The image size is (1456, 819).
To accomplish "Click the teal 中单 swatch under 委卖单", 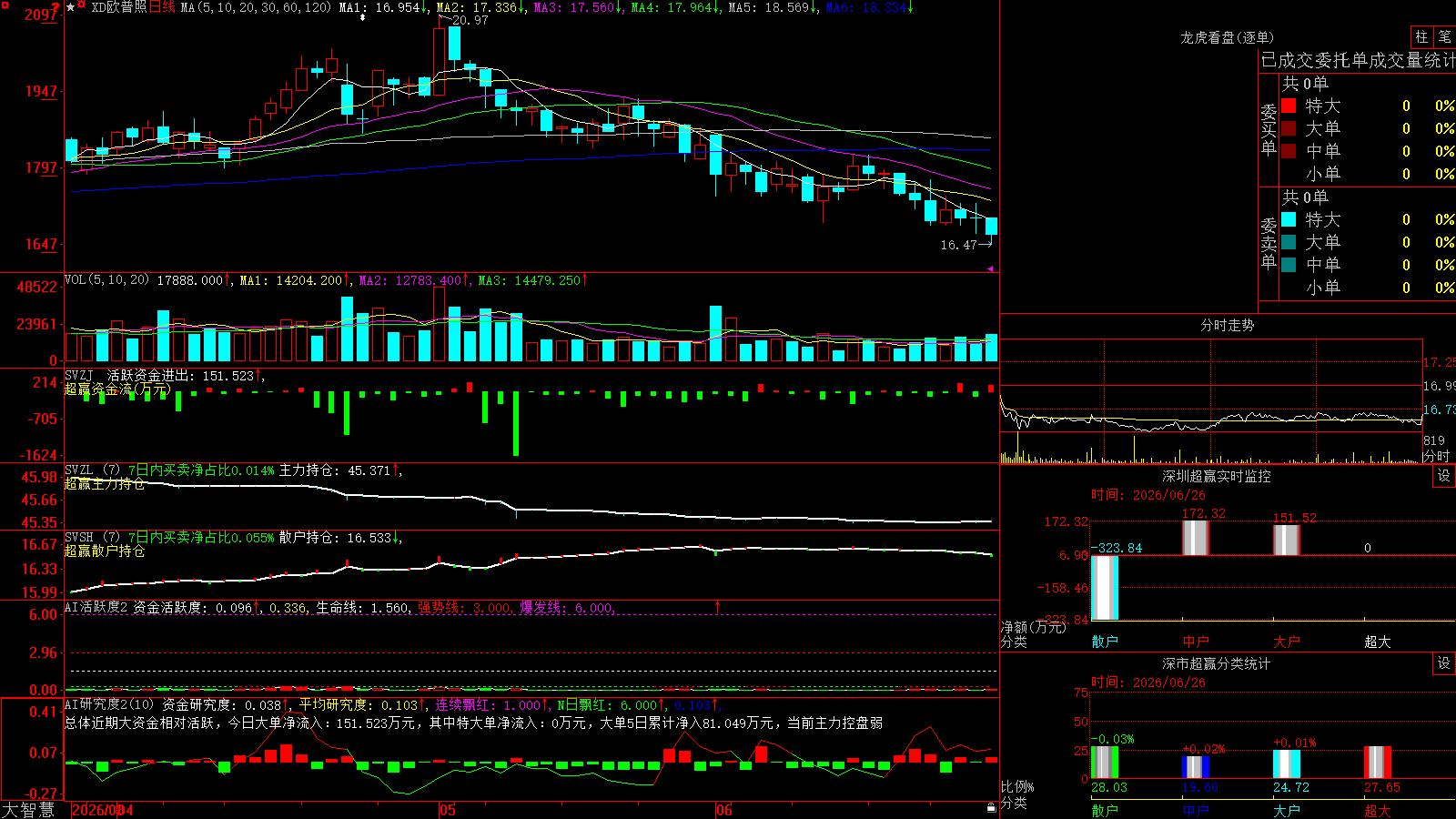I will [1289, 265].
